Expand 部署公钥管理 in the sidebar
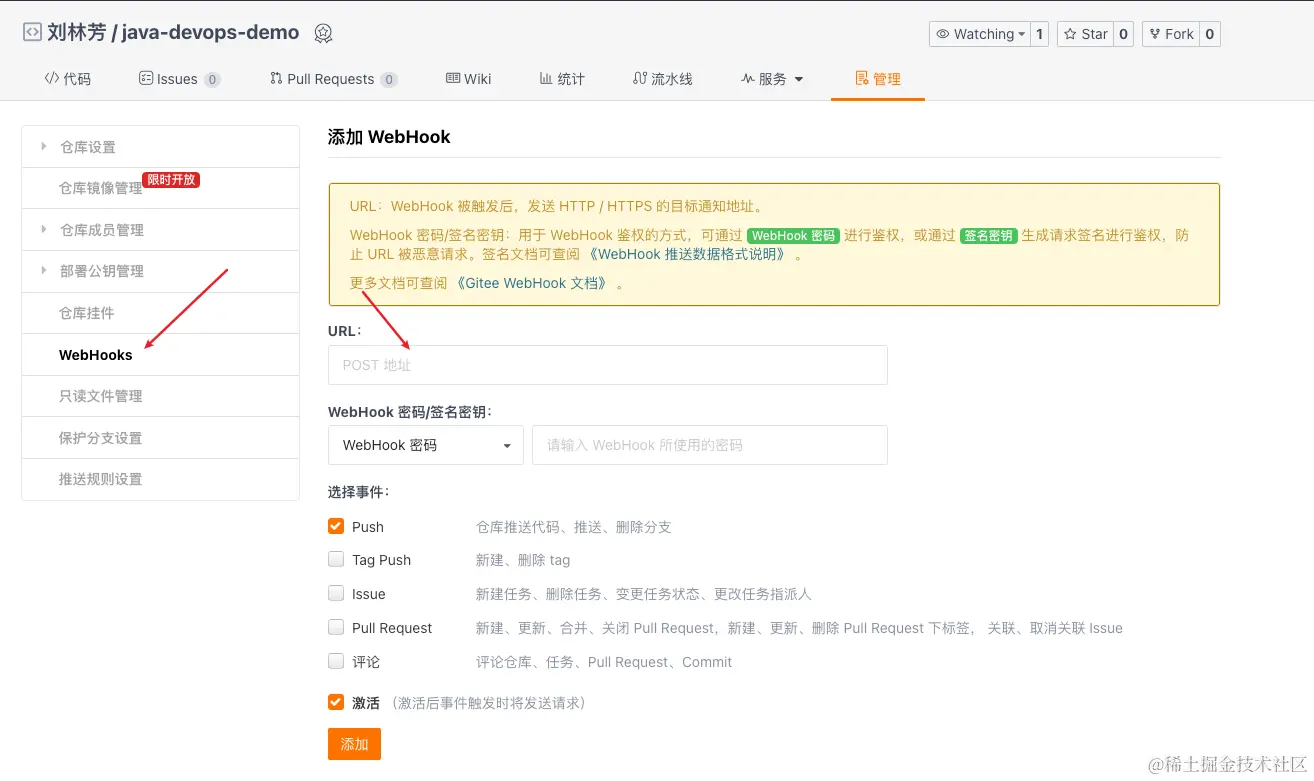This screenshot has height=781, width=1314. [160, 271]
